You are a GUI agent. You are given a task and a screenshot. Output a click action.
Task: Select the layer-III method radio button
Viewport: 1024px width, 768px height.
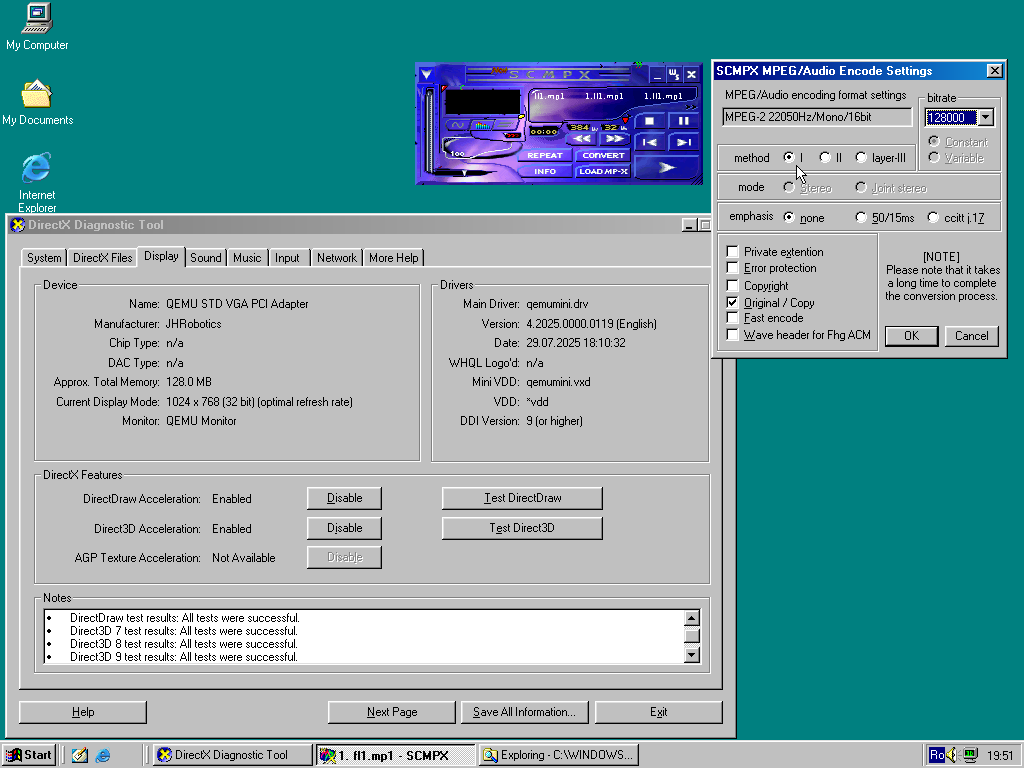(x=861, y=158)
